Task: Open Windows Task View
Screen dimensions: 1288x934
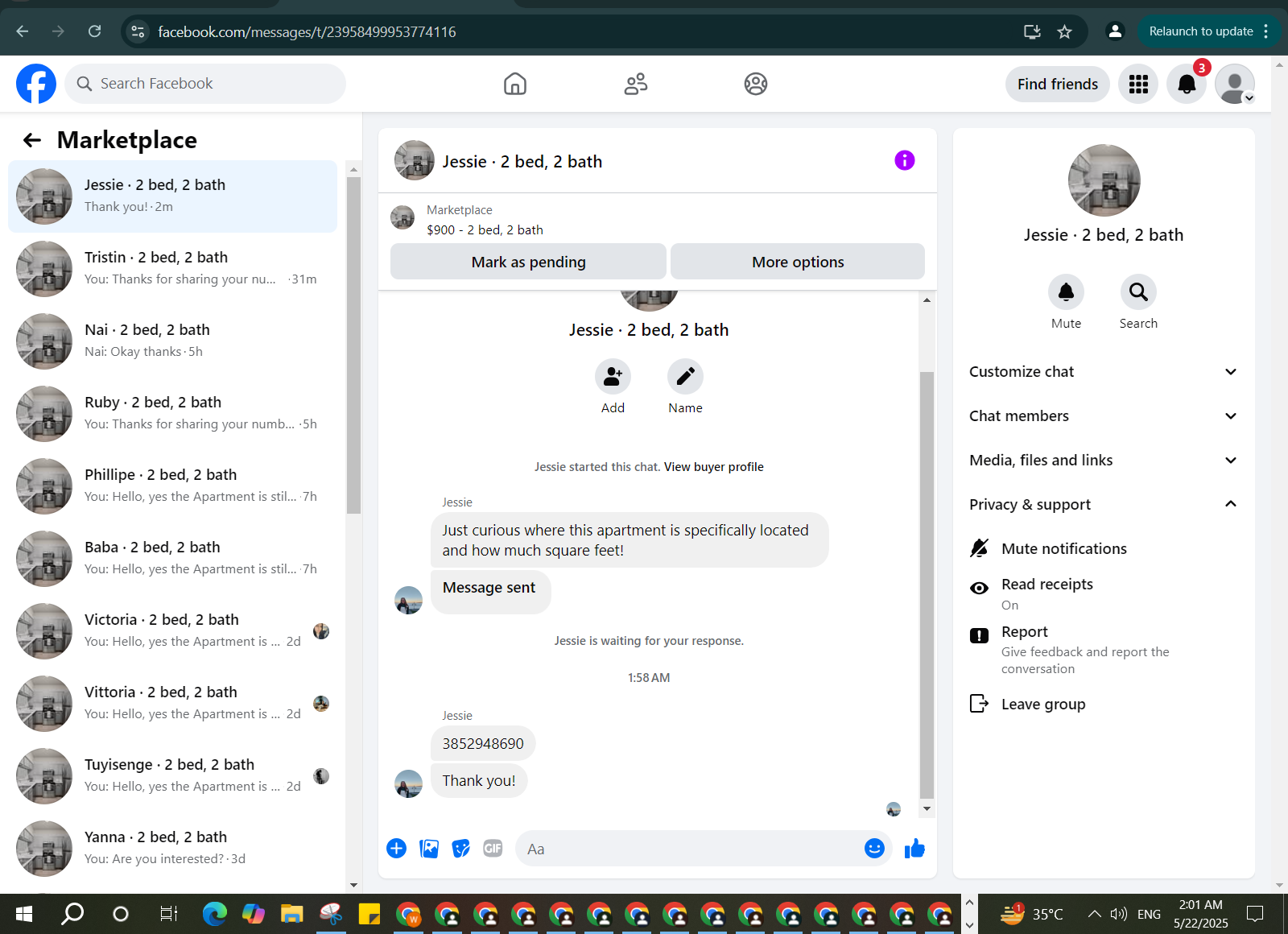Action: [x=168, y=914]
